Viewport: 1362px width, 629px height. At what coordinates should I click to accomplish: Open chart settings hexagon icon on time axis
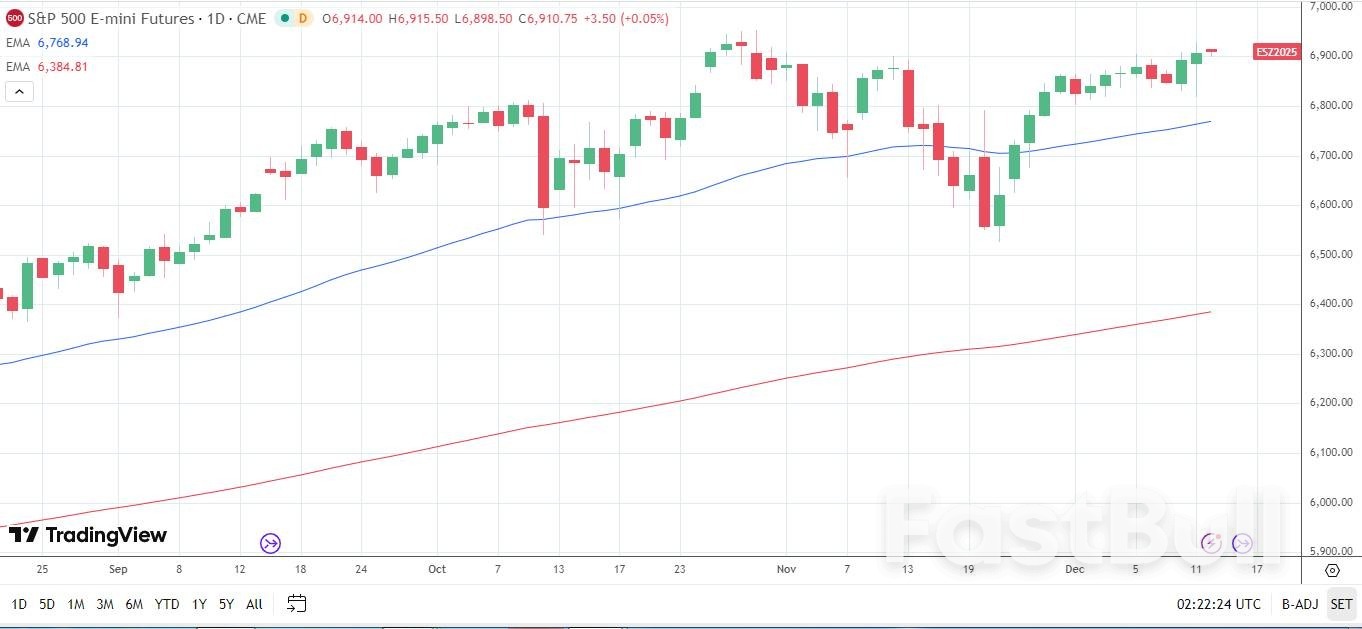[x=1332, y=570]
